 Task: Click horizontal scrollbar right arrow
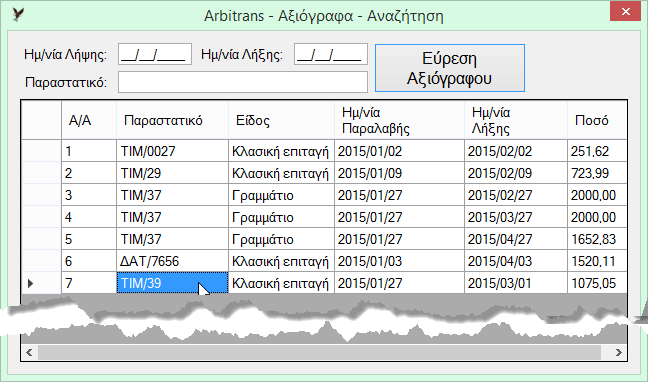pyautogui.click(x=619, y=352)
